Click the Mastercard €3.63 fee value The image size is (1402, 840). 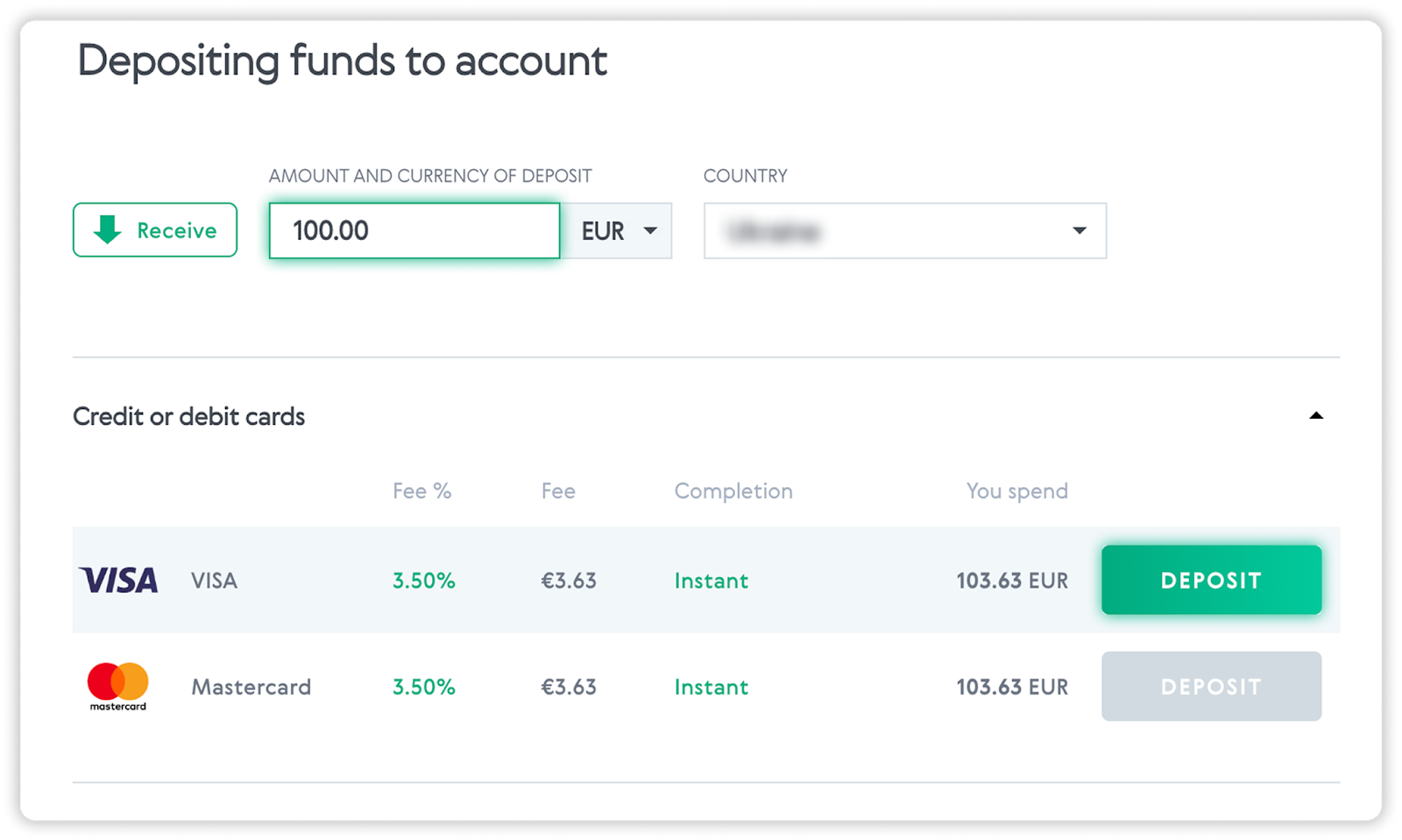(x=568, y=687)
